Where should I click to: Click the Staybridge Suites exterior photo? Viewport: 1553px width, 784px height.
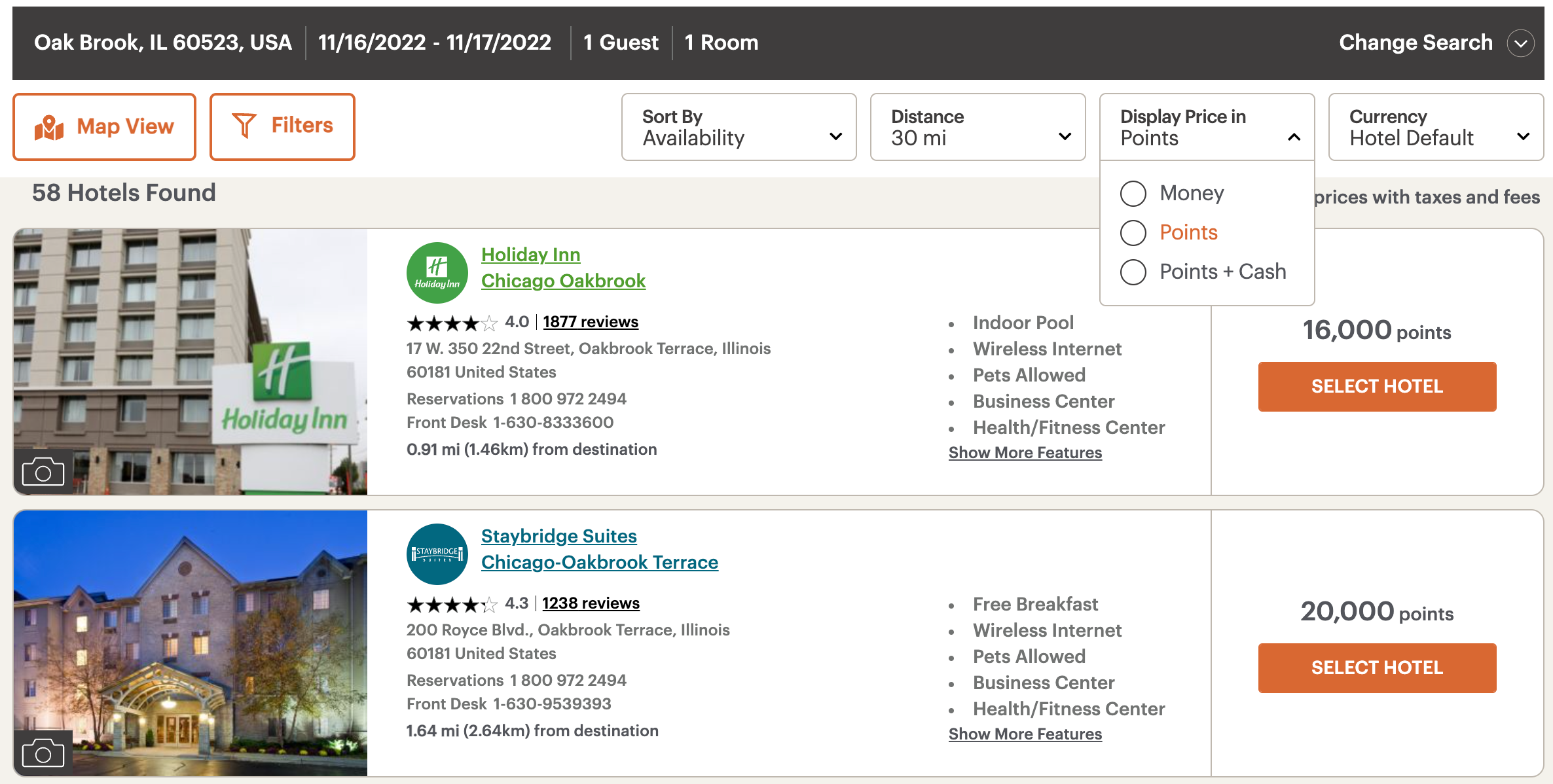[191, 643]
